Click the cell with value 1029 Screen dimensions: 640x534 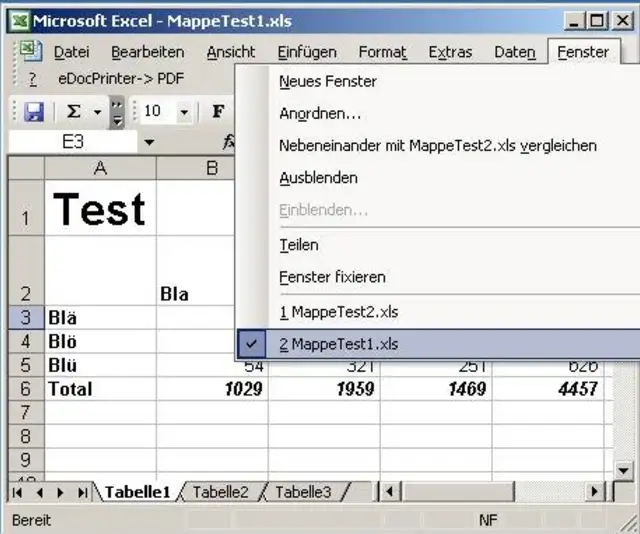coord(212,389)
